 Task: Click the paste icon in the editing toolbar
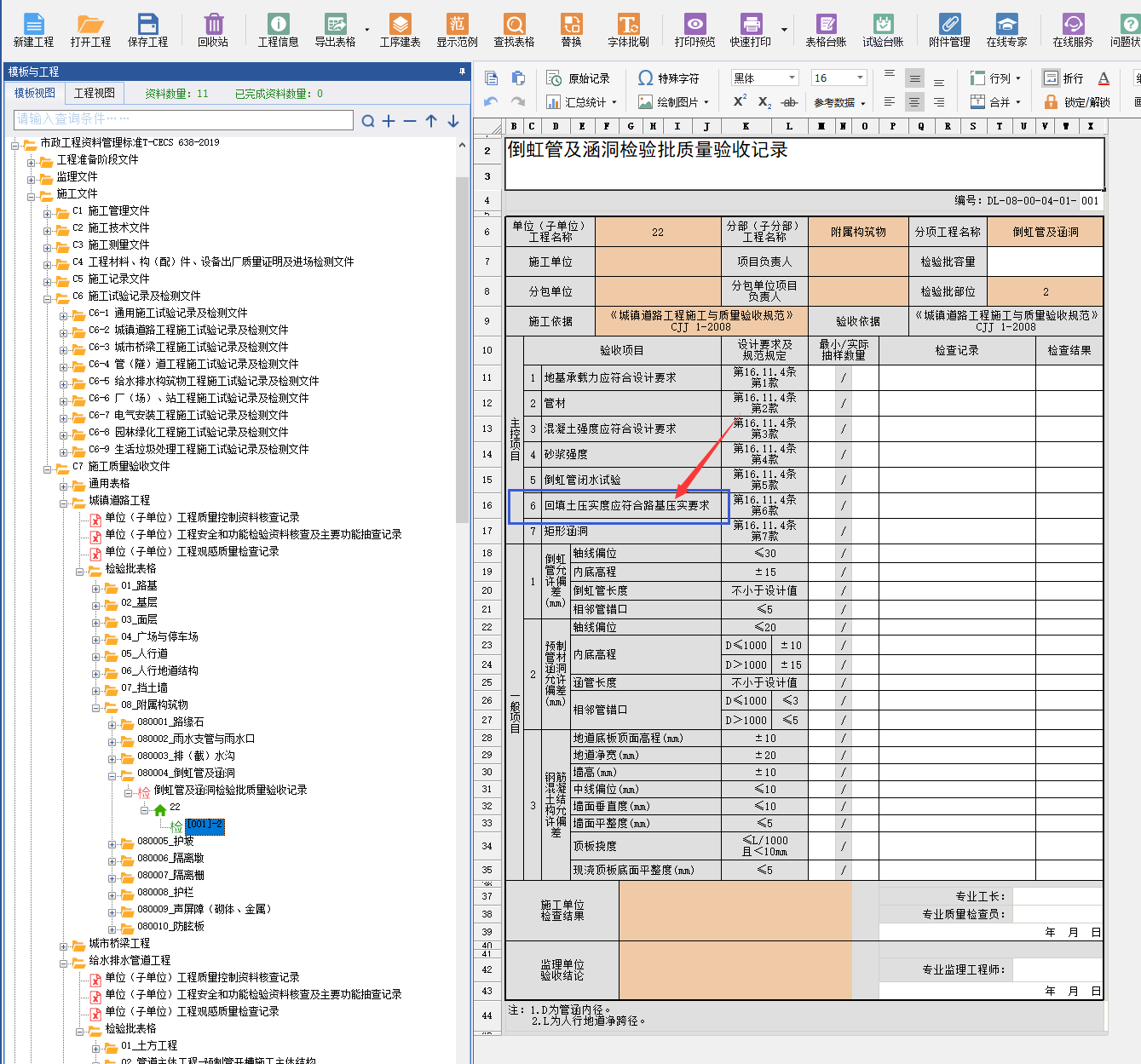pyautogui.click(x=518, y=78)
